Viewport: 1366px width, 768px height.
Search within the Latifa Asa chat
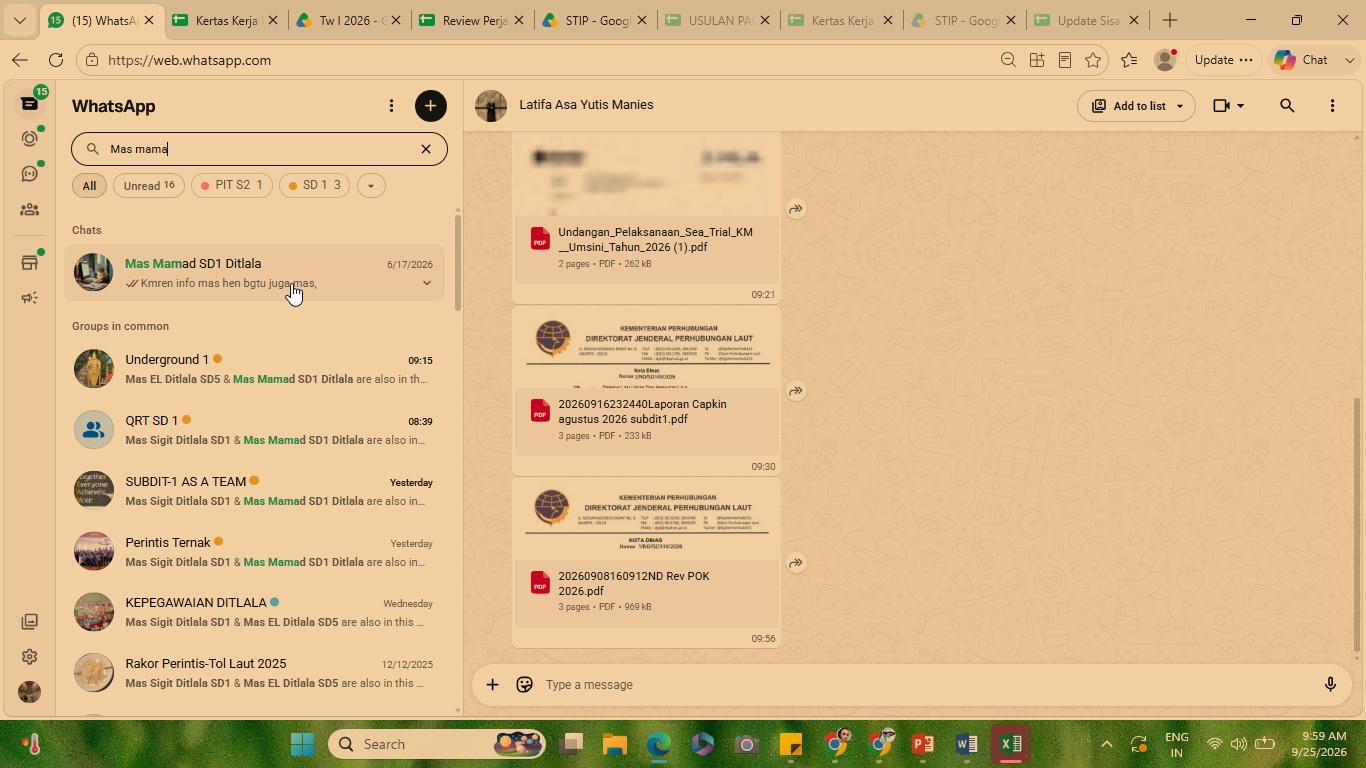tap(1287, 106)
